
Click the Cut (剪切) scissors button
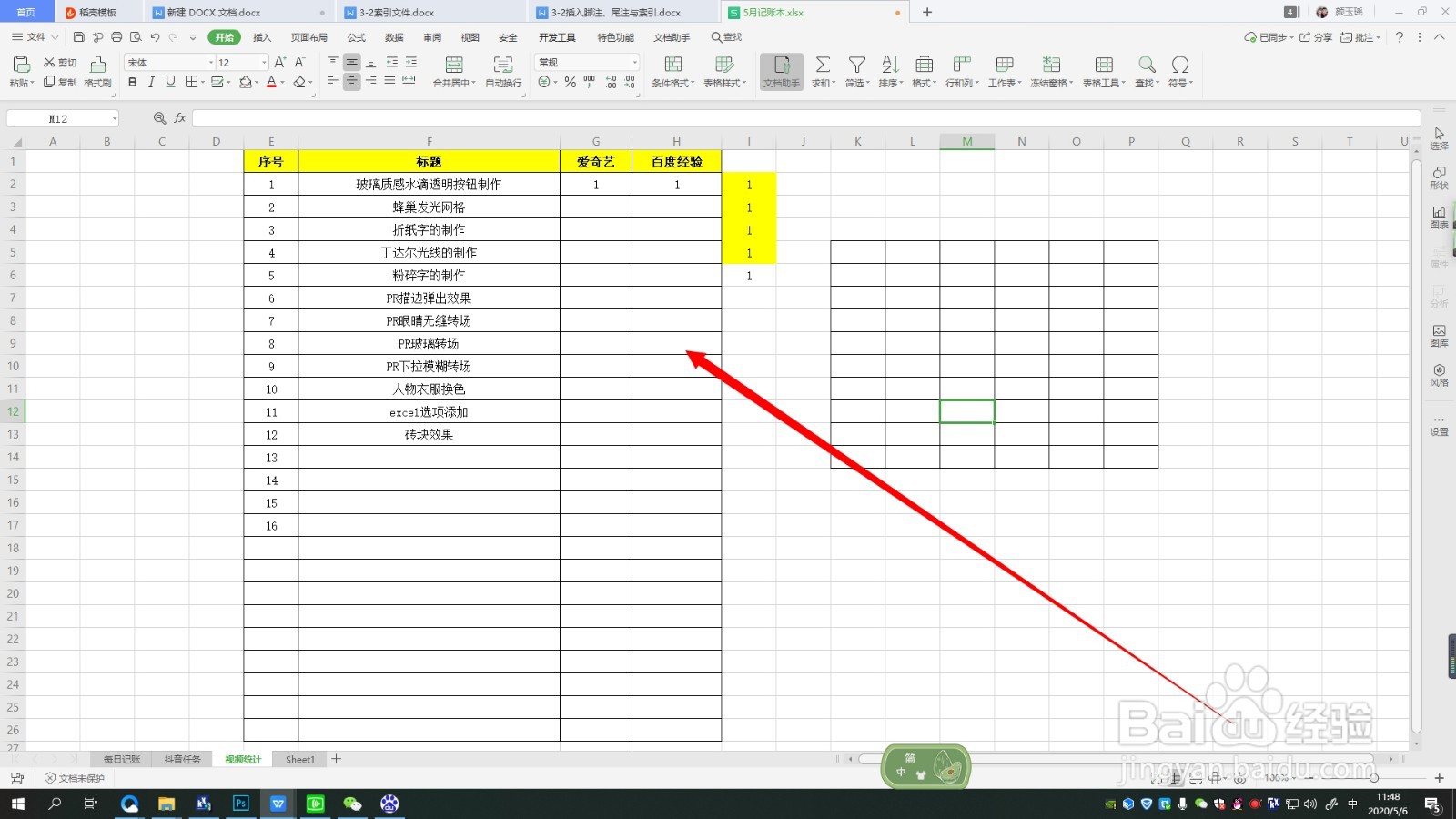tap(60, 63)
